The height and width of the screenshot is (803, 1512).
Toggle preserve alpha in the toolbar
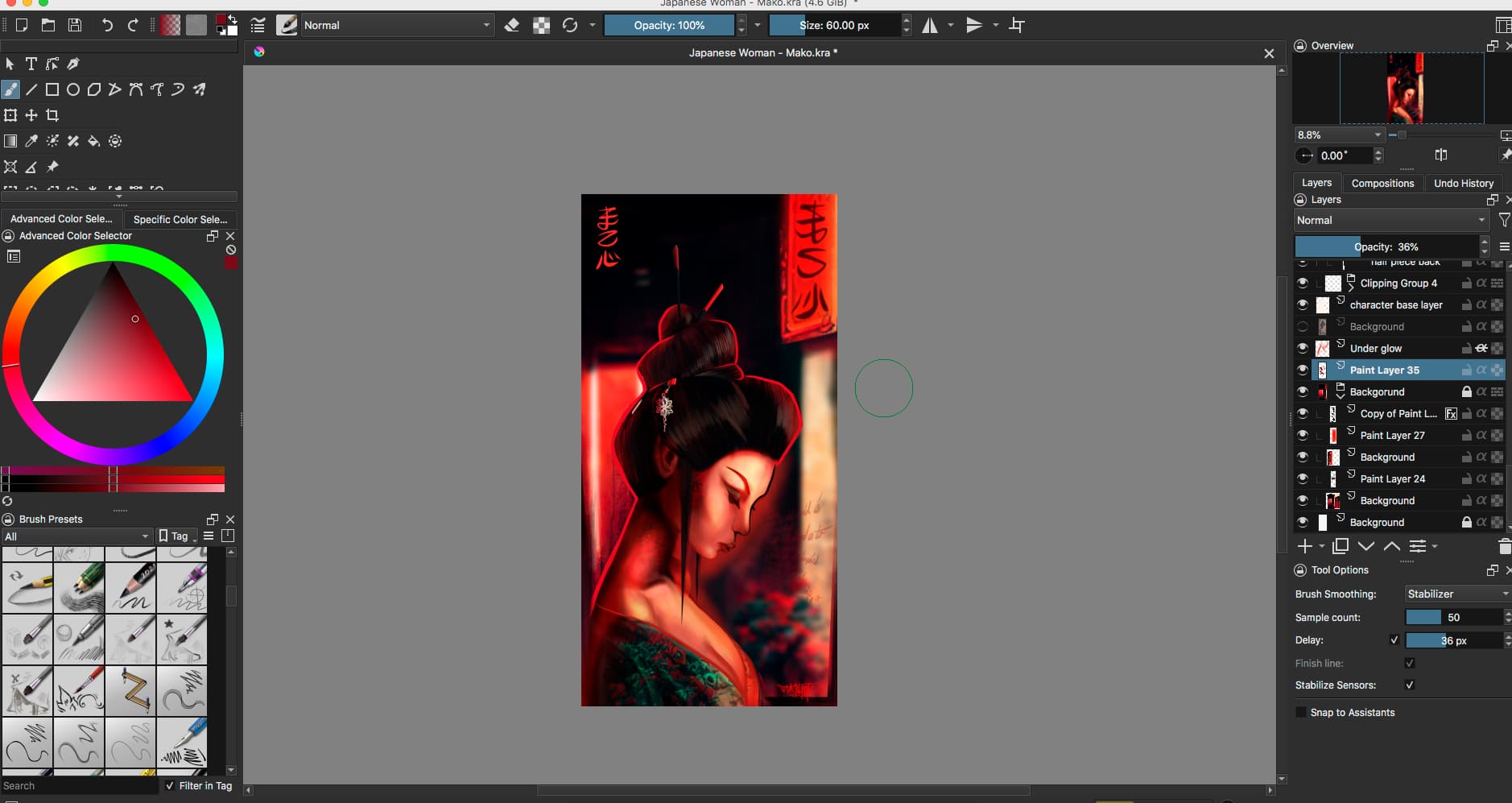pos(541,25)
